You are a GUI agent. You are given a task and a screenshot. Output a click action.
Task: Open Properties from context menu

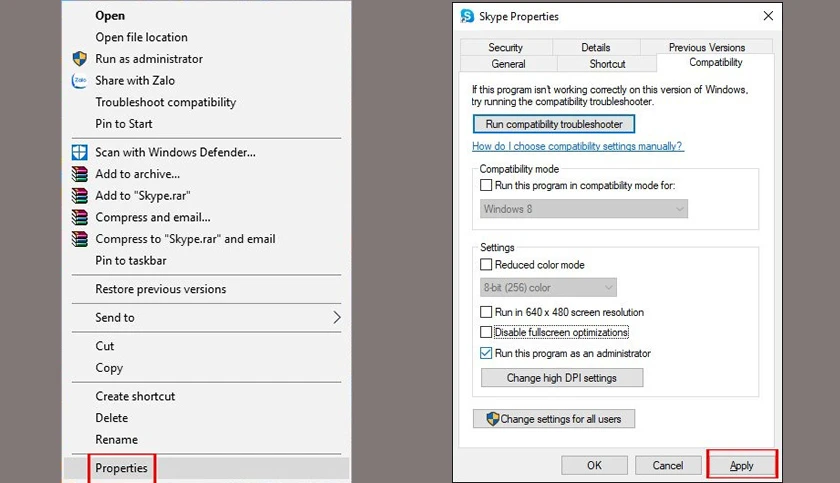[x=206, y=468]
